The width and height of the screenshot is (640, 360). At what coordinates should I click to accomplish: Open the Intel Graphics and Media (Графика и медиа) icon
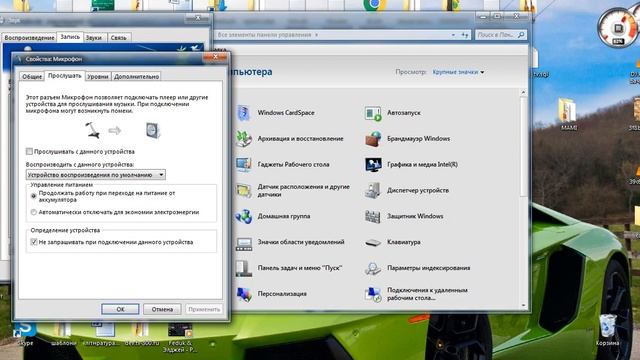373,164
